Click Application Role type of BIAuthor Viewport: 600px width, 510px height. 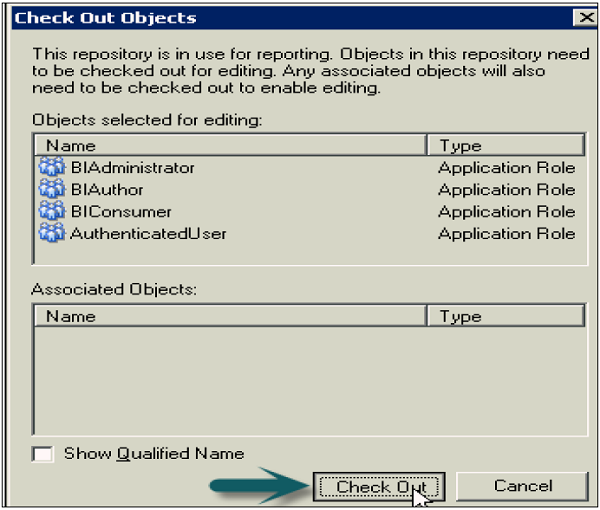pos(507,189)
